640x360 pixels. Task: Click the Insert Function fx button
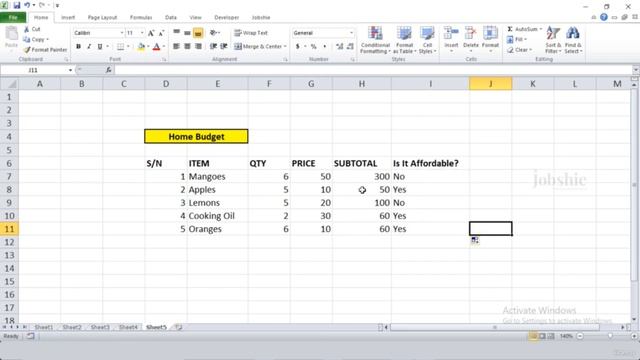tap(108, 70)
